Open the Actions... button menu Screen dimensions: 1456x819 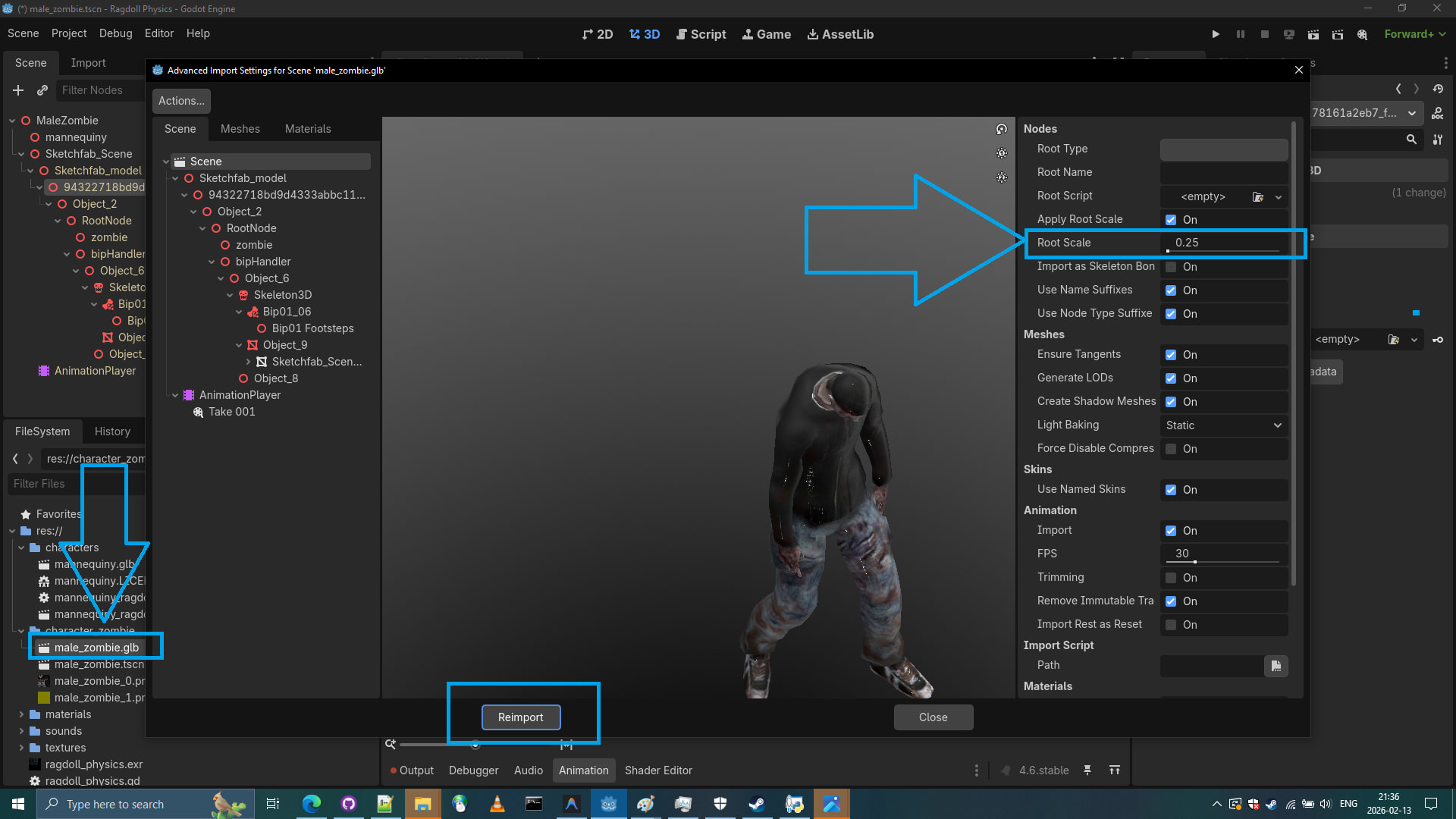[x=181, y=101]
